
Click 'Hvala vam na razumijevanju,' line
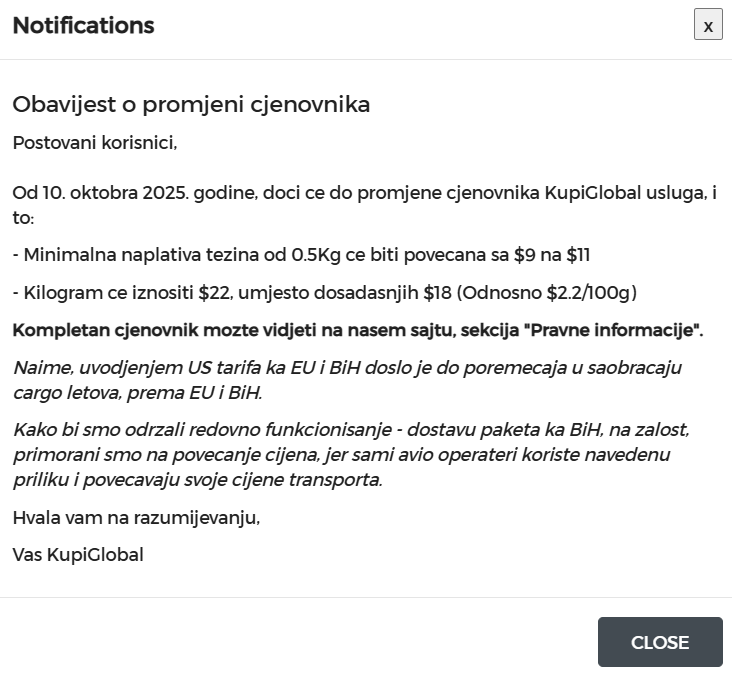coord(136,518)
